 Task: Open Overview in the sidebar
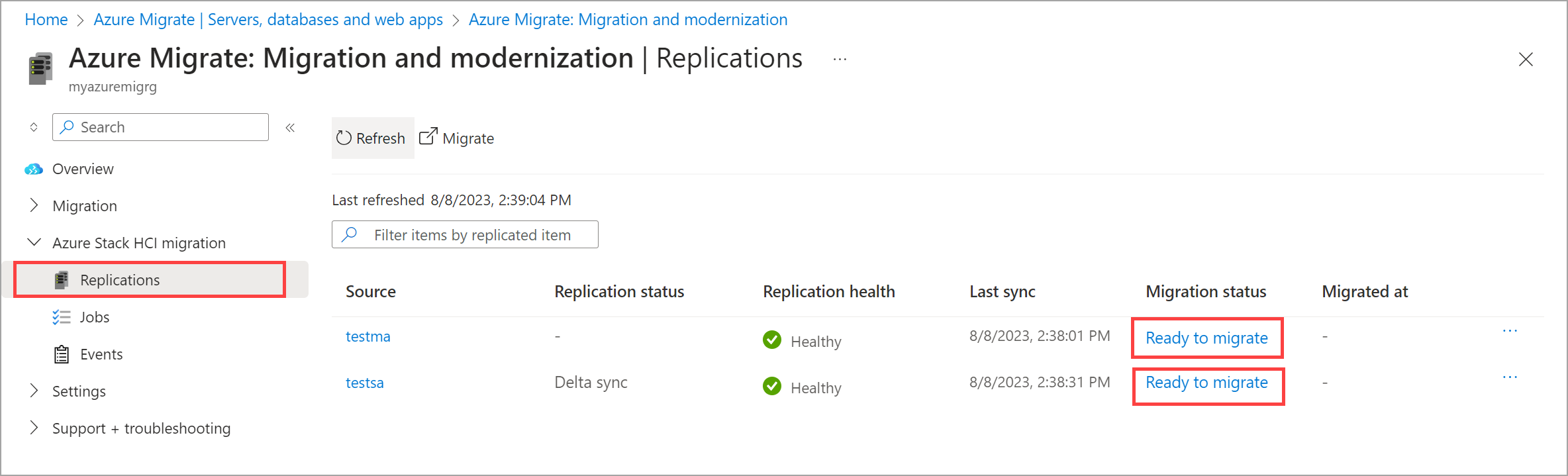83,169
